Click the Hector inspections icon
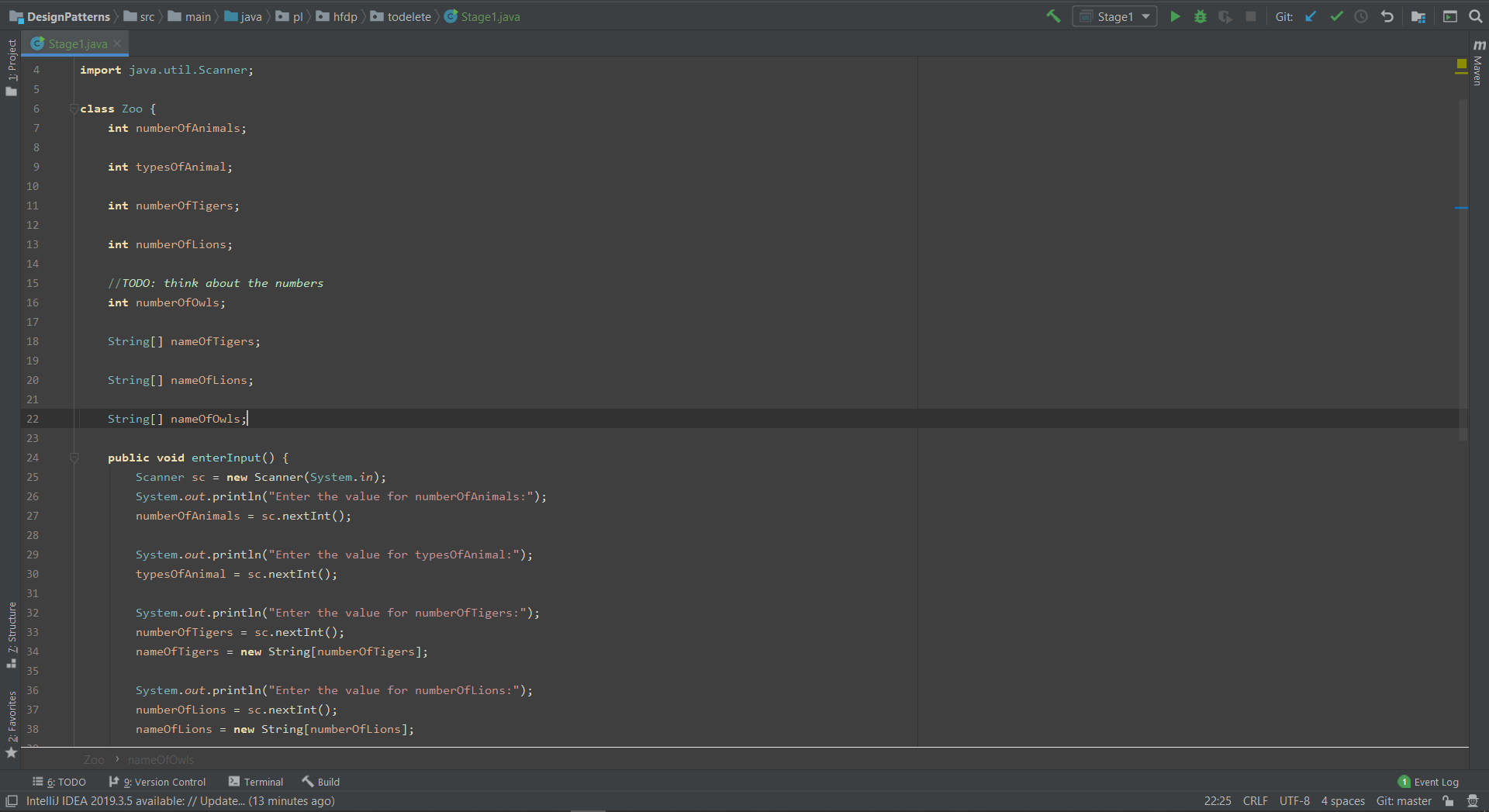The width and height of the screenshot is (1489, 812). (1473, 801)
